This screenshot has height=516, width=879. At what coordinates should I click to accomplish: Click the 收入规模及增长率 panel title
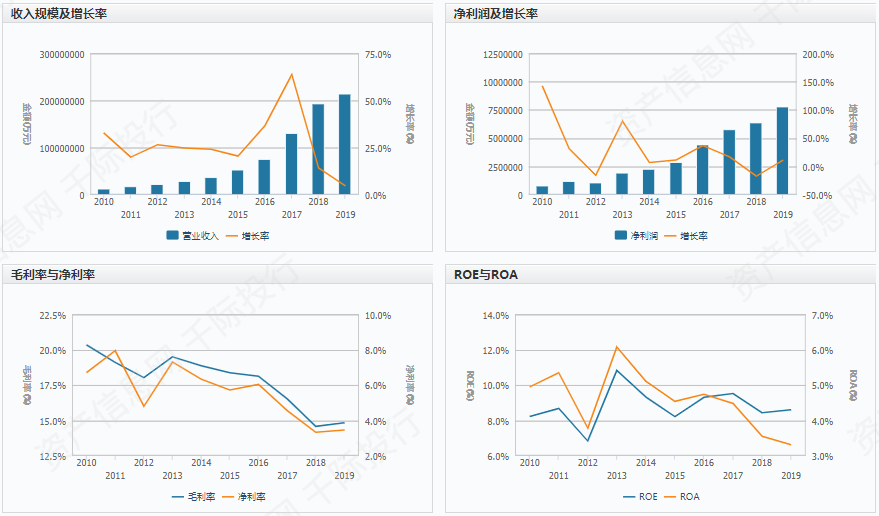(x=59, y=14)
